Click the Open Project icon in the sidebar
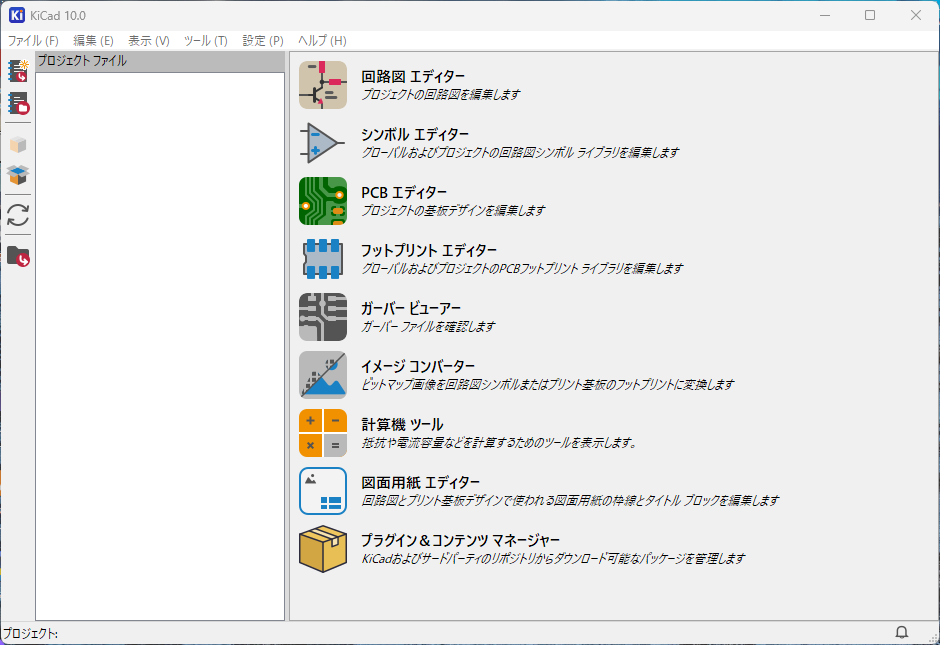940x645 pixels. (18, 103)
